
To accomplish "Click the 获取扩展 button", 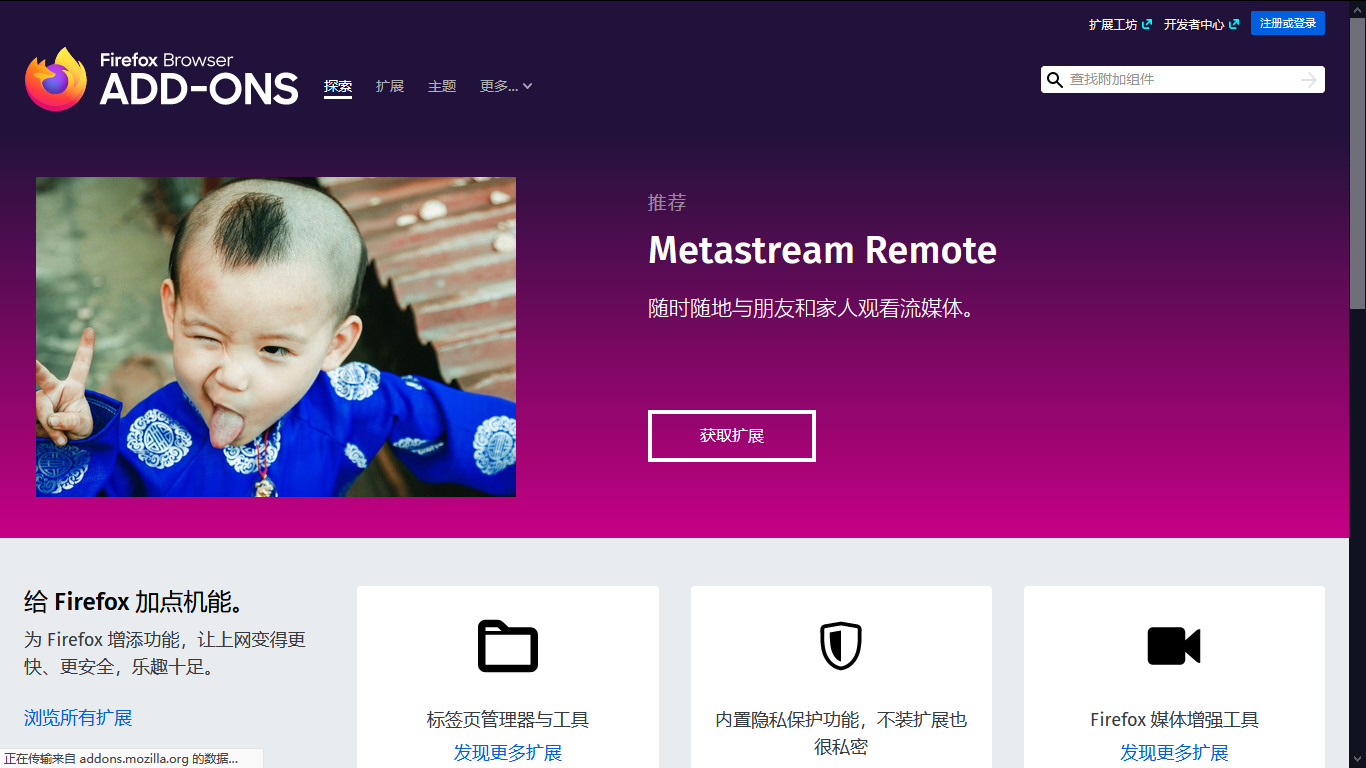I will click(x=732, y=436).
